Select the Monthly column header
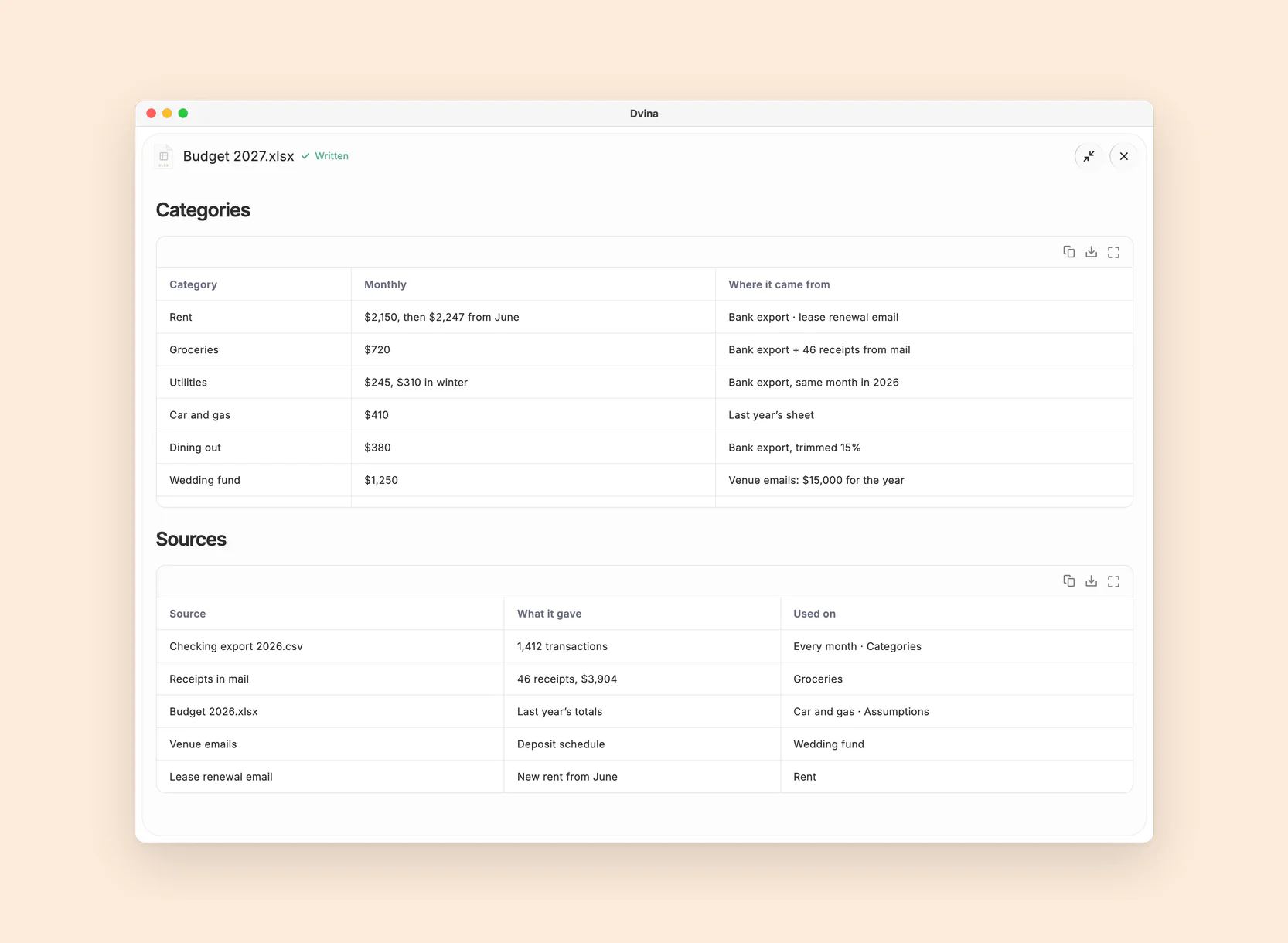Screen dimensions: 1288x943 click(533, 284)
